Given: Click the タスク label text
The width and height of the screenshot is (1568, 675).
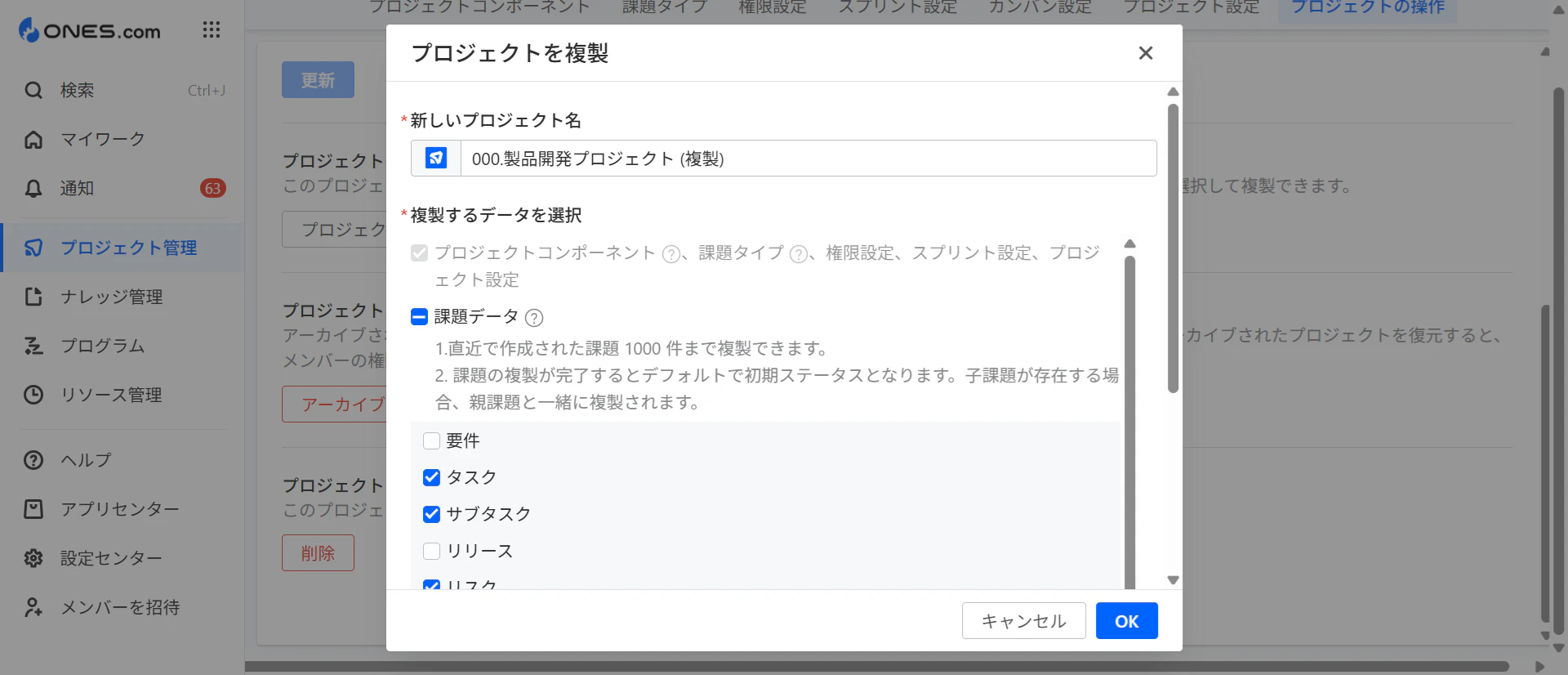Looking at the screenshot, I should click(471, 477).
